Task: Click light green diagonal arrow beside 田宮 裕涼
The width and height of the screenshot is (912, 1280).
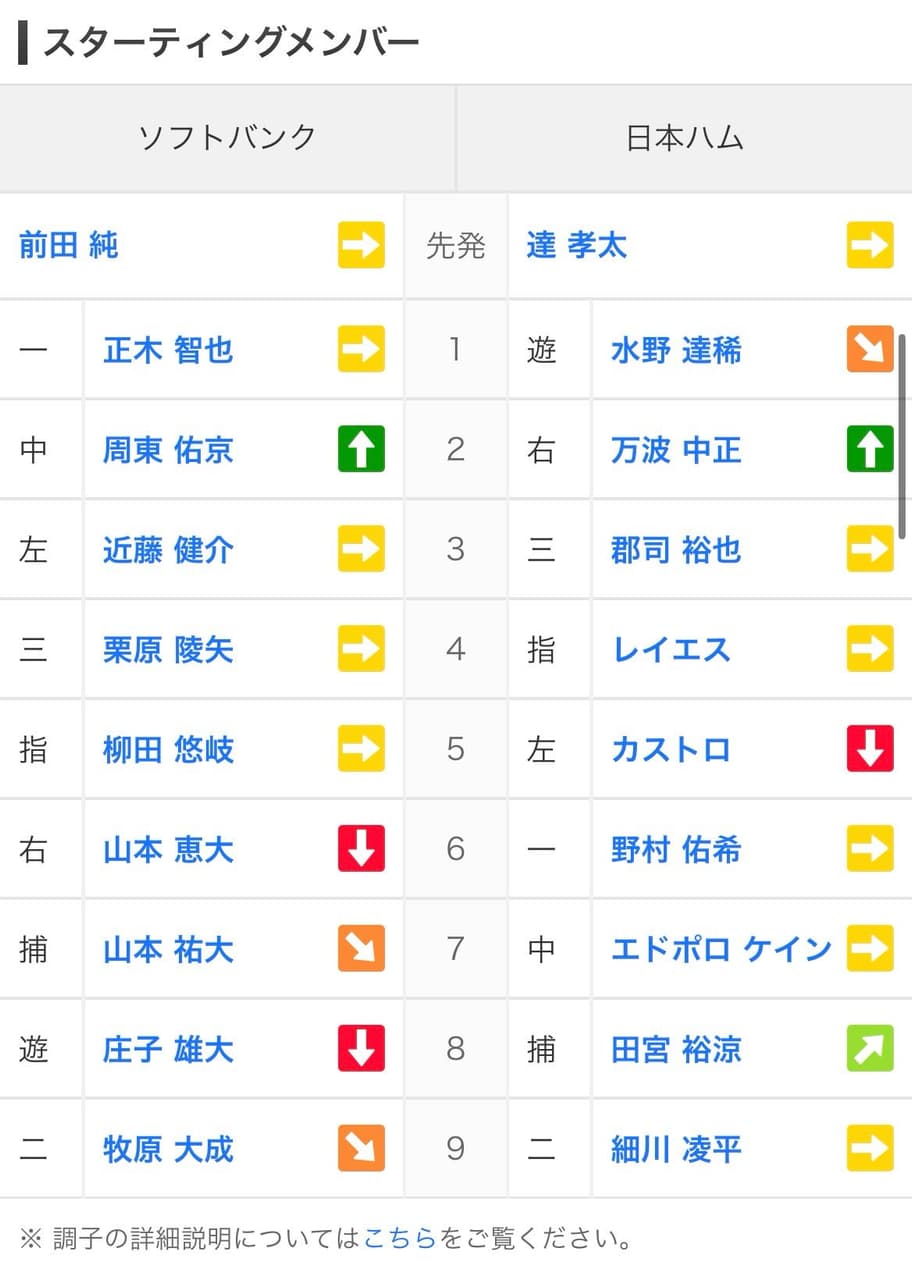Action: [x=870, y=1049]
